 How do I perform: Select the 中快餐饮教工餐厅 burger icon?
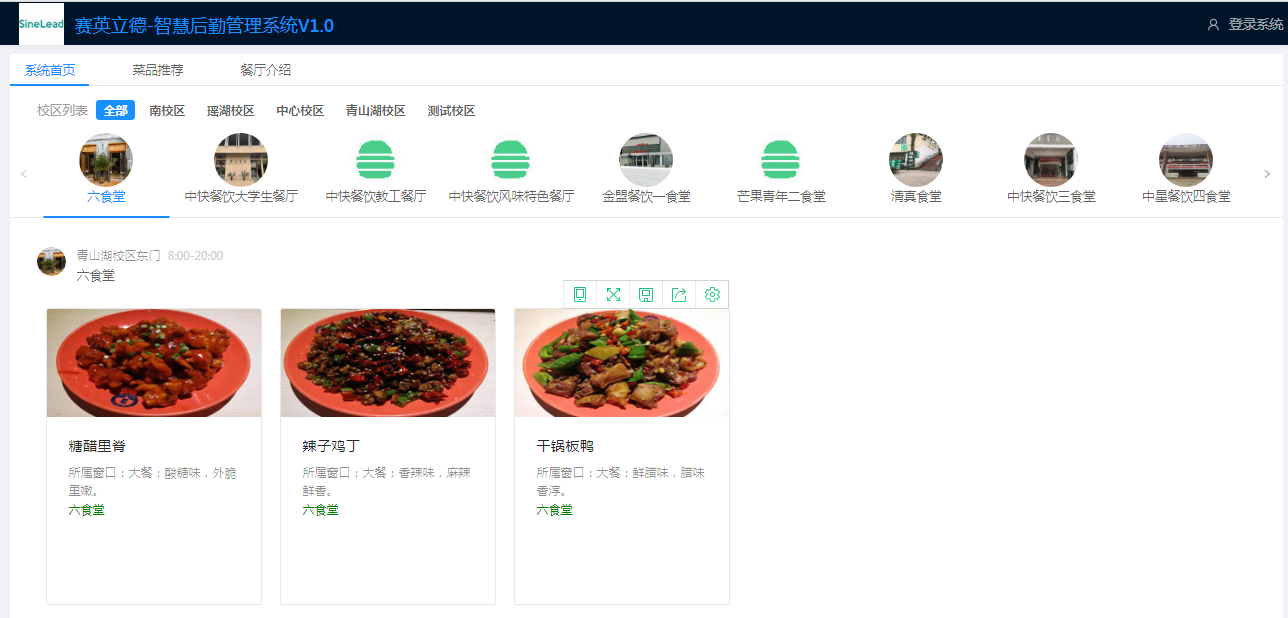point(376,160)
